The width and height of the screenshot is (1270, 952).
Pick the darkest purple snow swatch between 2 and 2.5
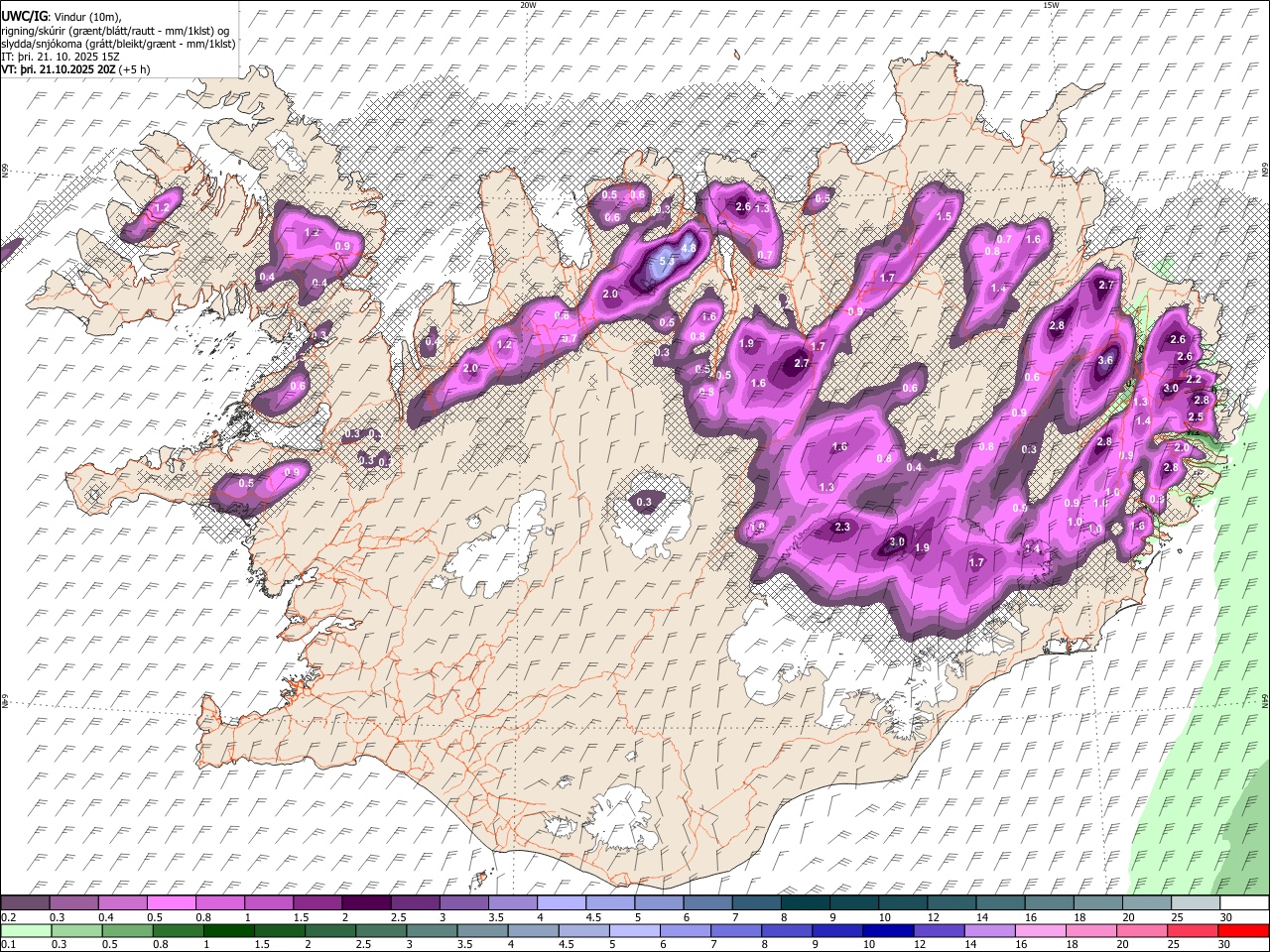tap(365, 903)
